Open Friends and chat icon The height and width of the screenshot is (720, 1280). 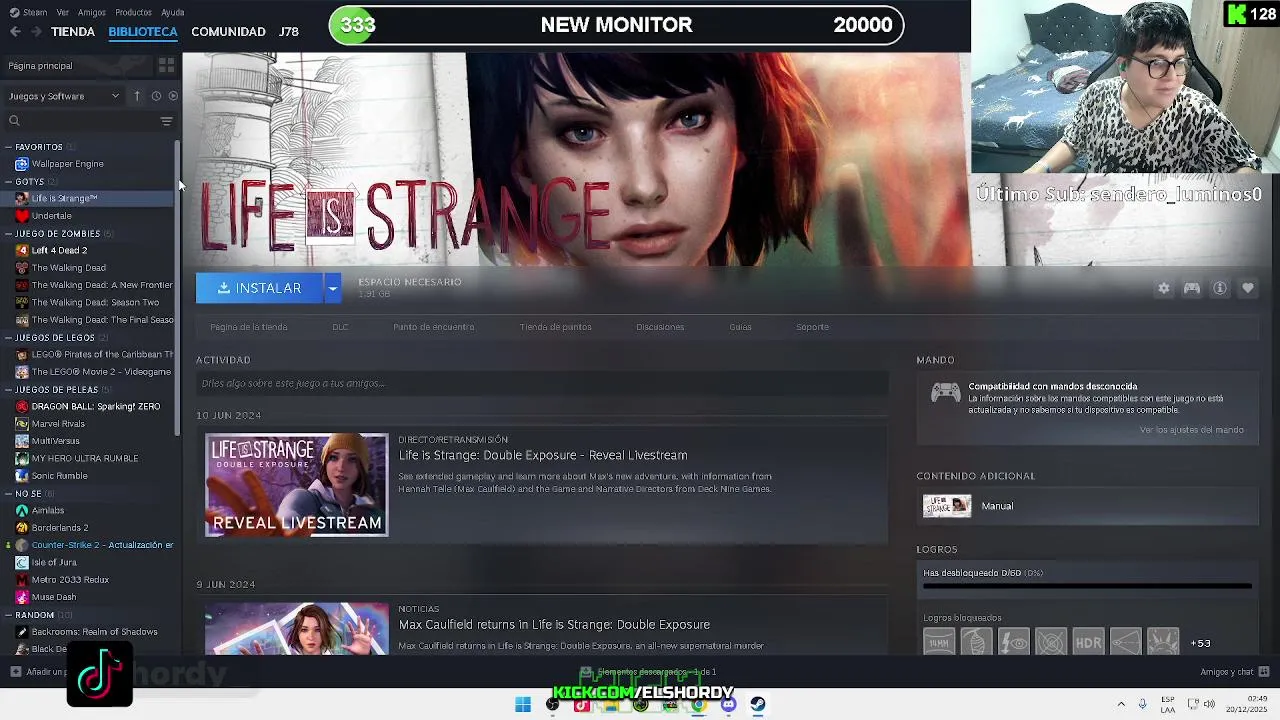click(x=1264, y=672)
